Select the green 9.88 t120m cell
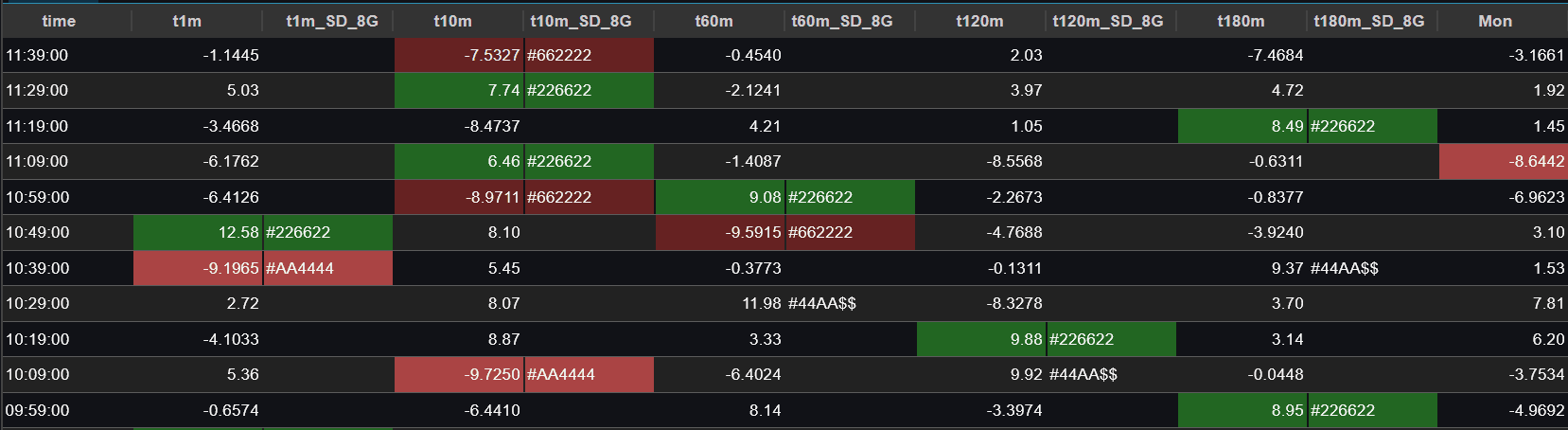Screen dimensions: 1568x430 pyautogui.click(x=1026, y=339)
